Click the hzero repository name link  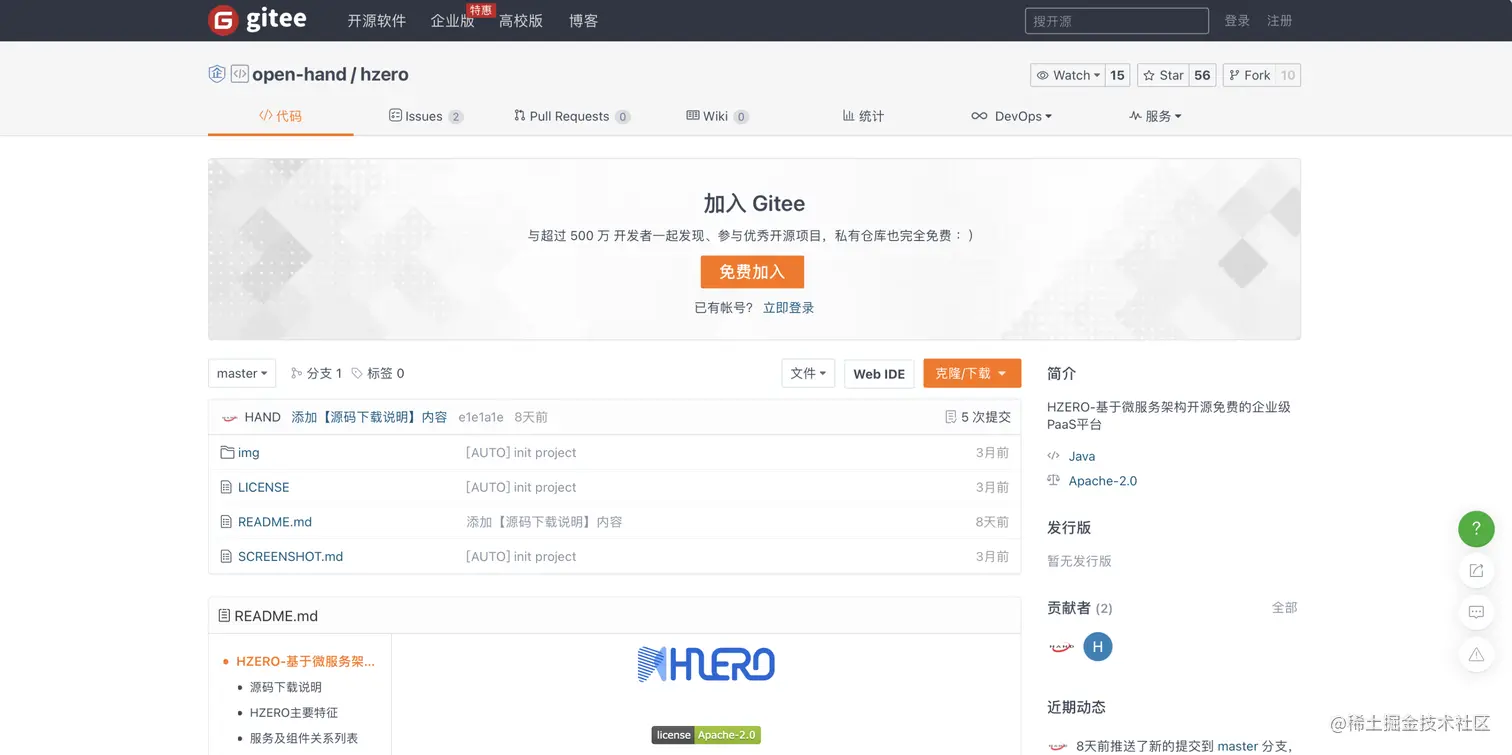pyautogui.click(x=384, y=74)
